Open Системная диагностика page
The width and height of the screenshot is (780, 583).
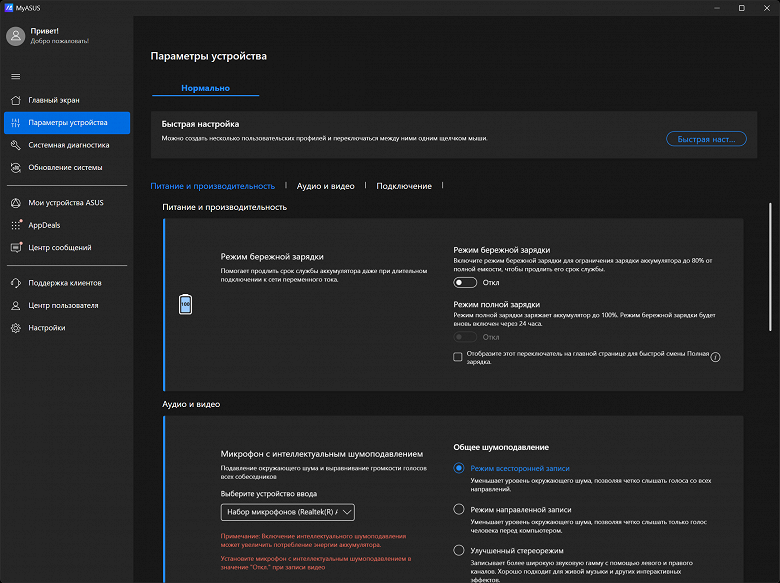pos(67,145)
